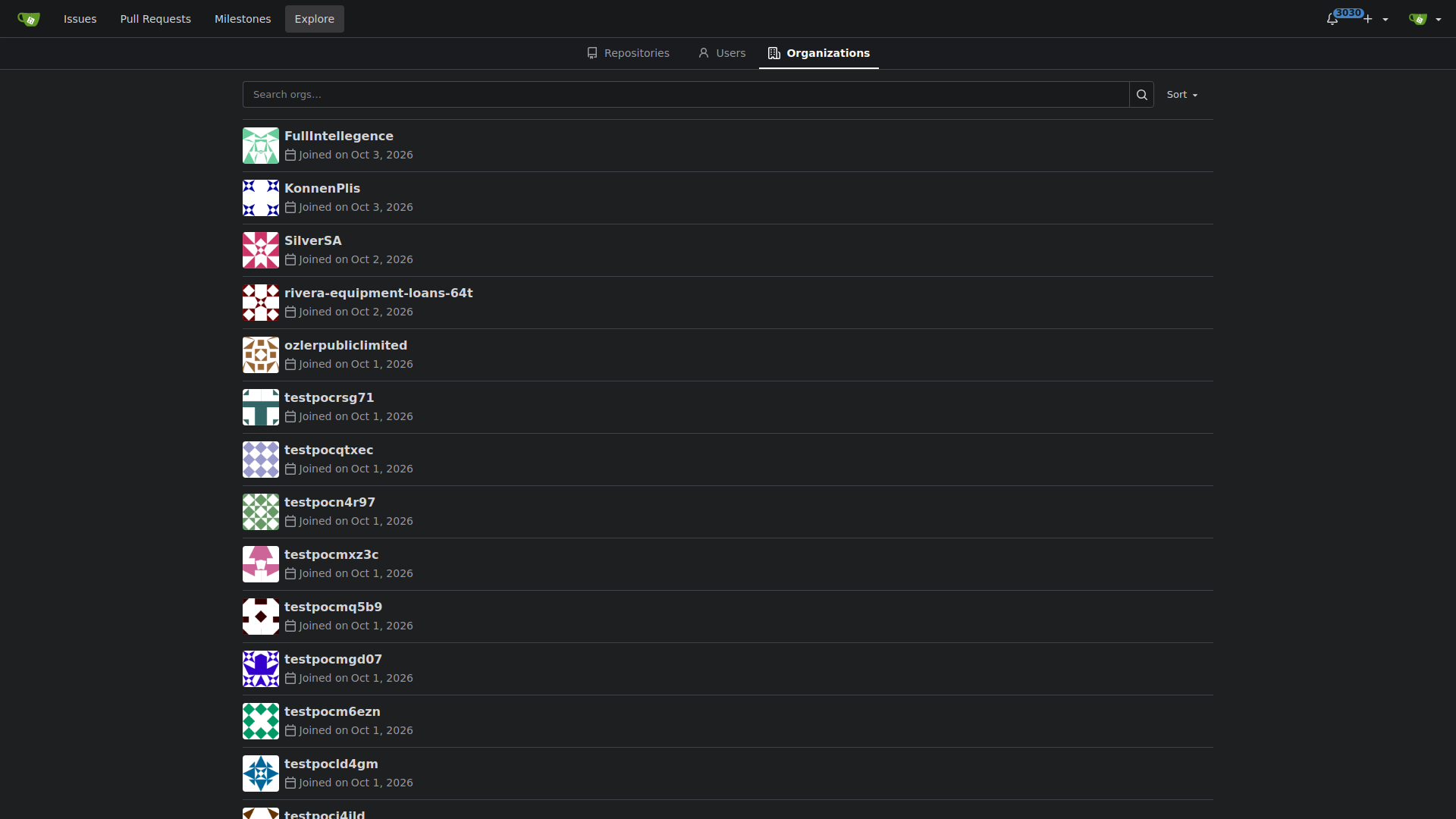Click rivera-equipment-loans-64t avatar
Viewport: 1456px width, 819px height.
261,303
